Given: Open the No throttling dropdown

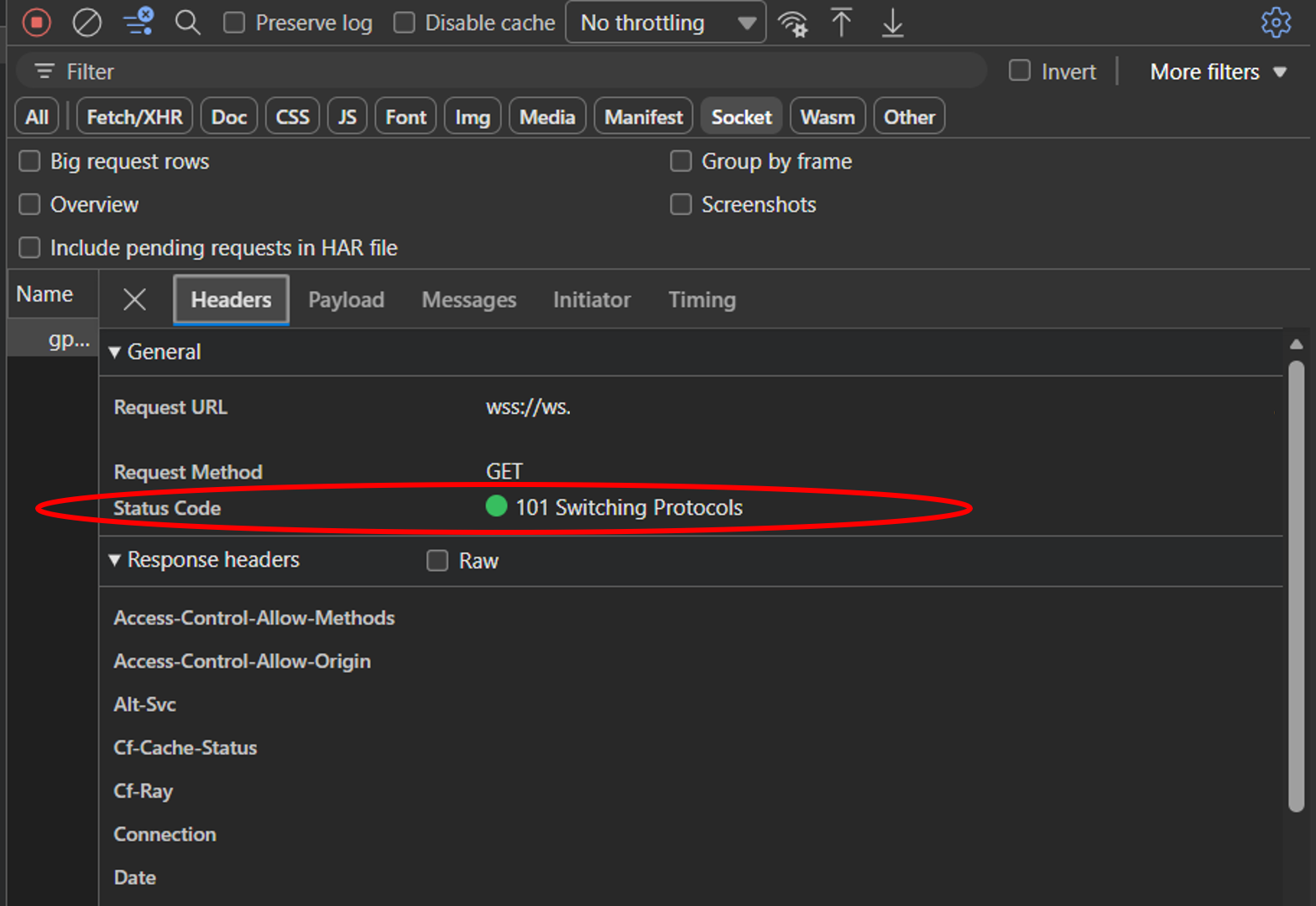Looking at the screenshot, I should tap(666, 23).
